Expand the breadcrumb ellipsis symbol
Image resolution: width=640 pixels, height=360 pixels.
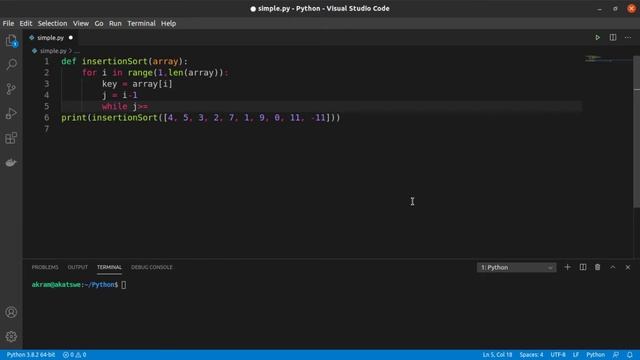tap(77, 51)
